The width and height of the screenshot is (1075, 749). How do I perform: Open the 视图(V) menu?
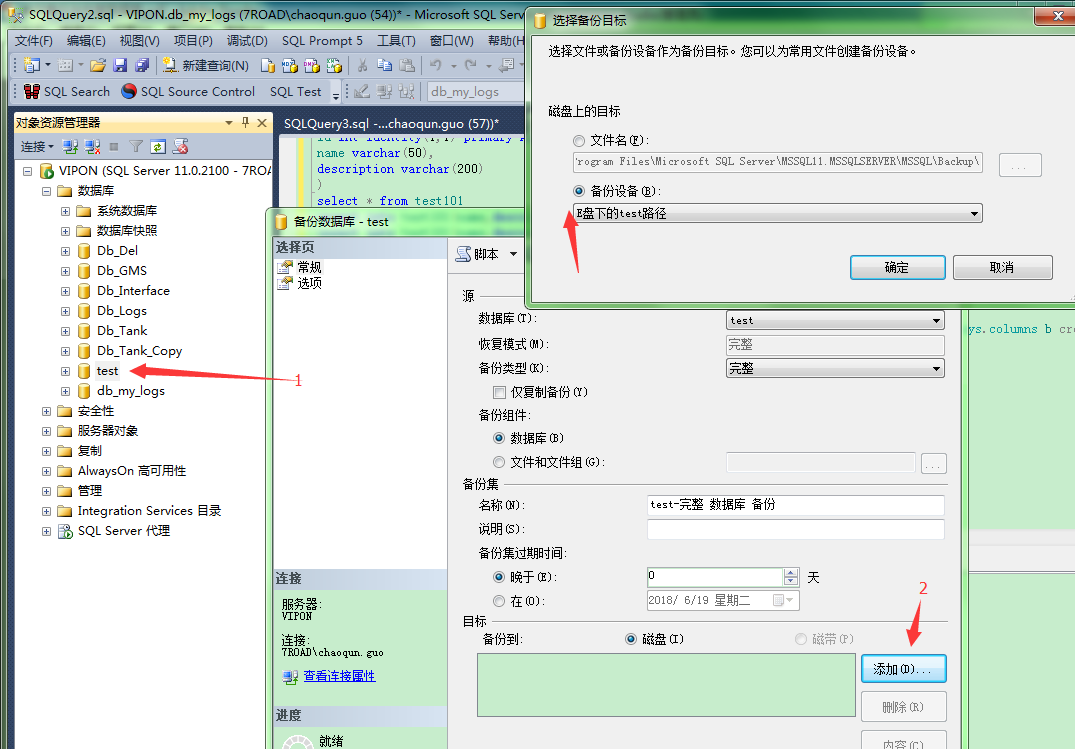(x=139, y=40)
